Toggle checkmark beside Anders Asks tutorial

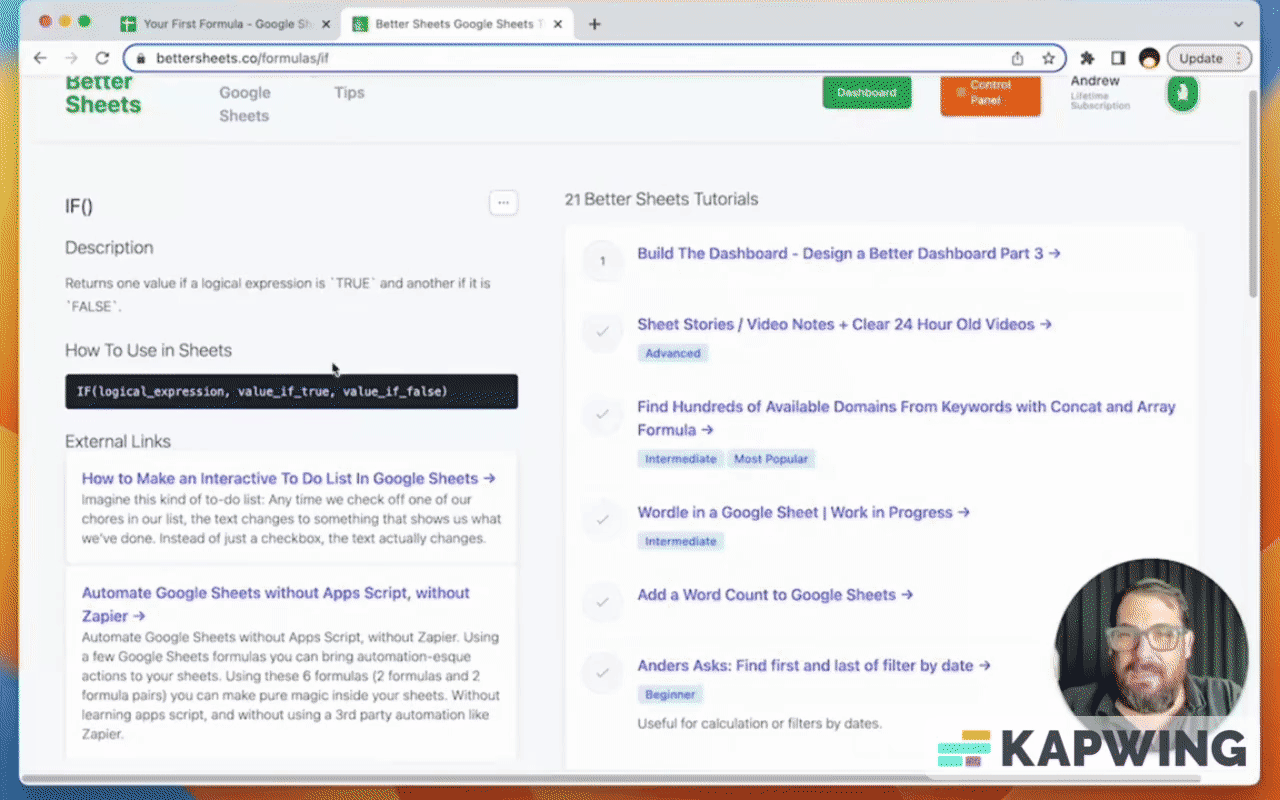[602, 673]
